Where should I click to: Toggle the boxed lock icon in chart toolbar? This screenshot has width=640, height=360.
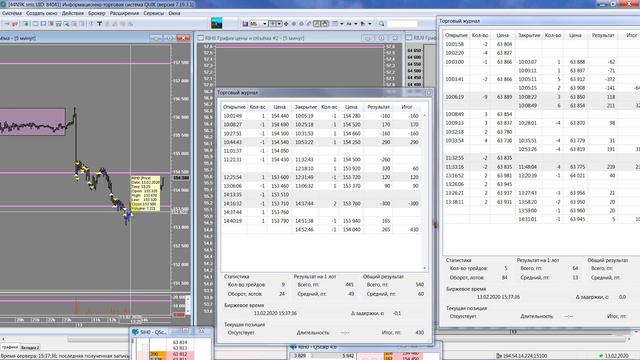point(325,24)
